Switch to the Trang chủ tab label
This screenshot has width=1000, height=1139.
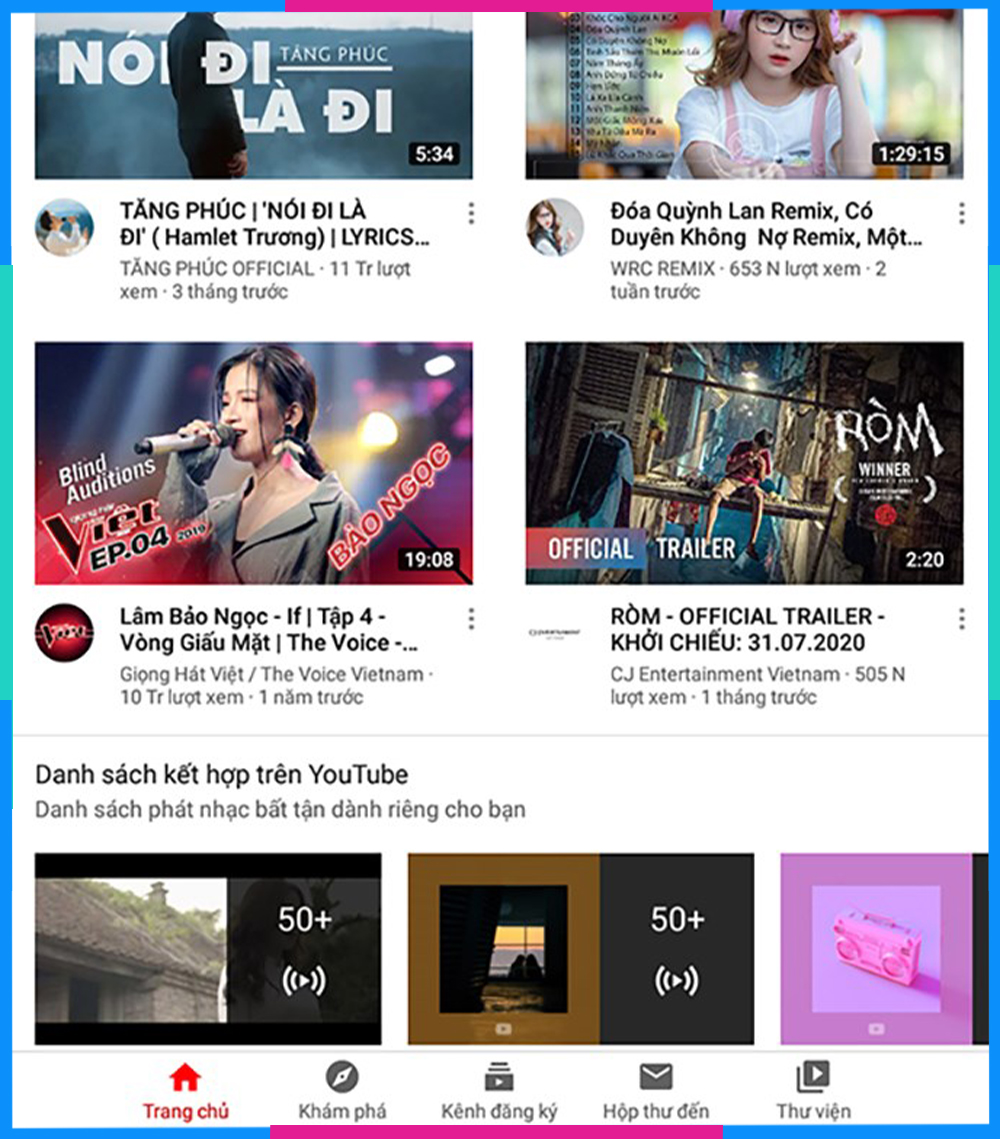pyautogui.click(x=185, y=1111)
